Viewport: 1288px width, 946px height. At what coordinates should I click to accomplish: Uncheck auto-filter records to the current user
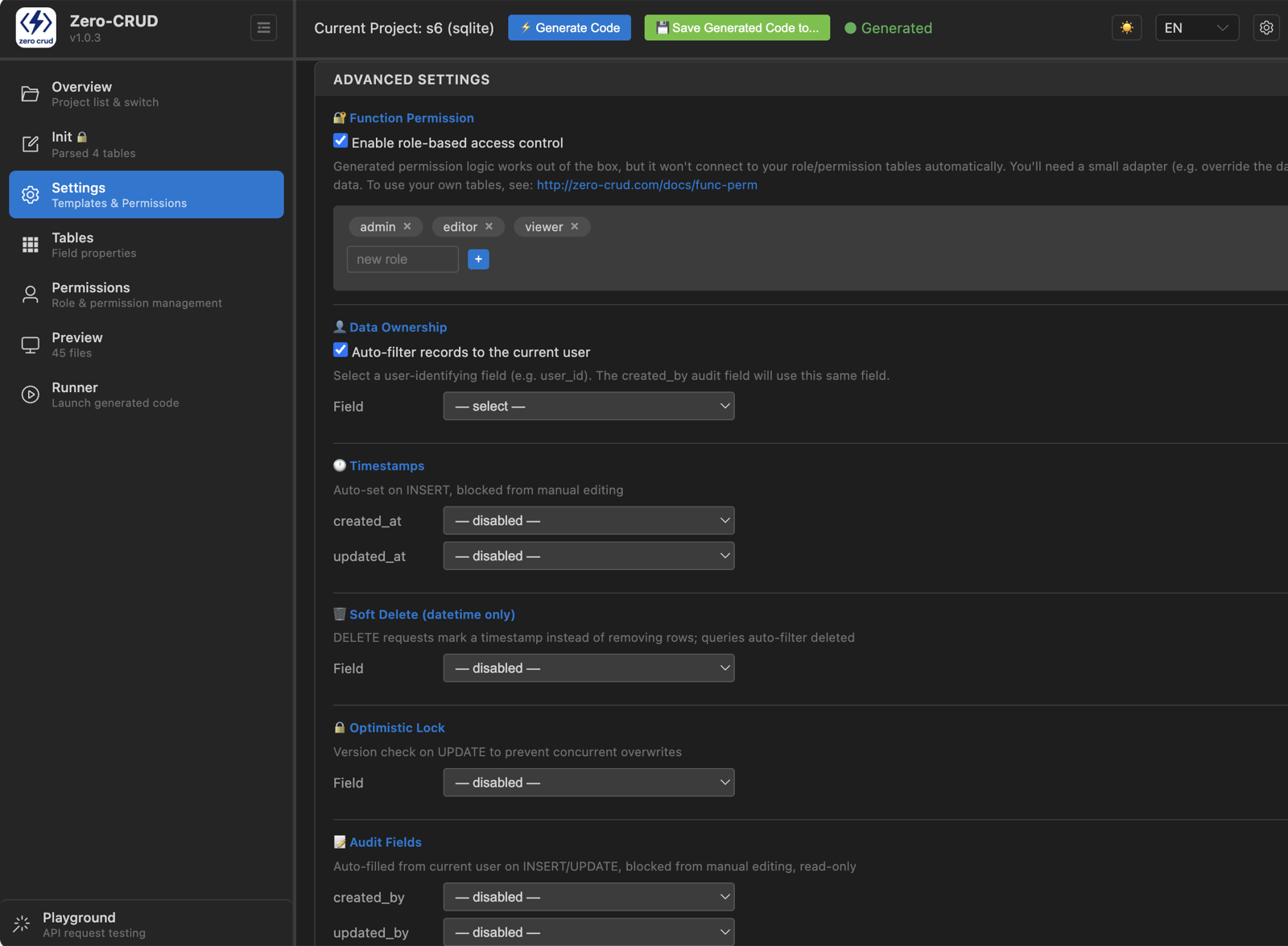coord(341,350)
